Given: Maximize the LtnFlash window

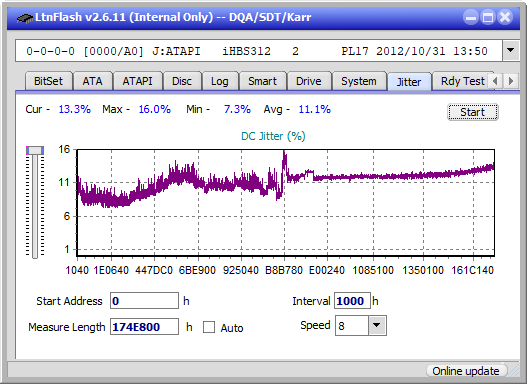Looking at the screenshot, I should tap(488, 17).
